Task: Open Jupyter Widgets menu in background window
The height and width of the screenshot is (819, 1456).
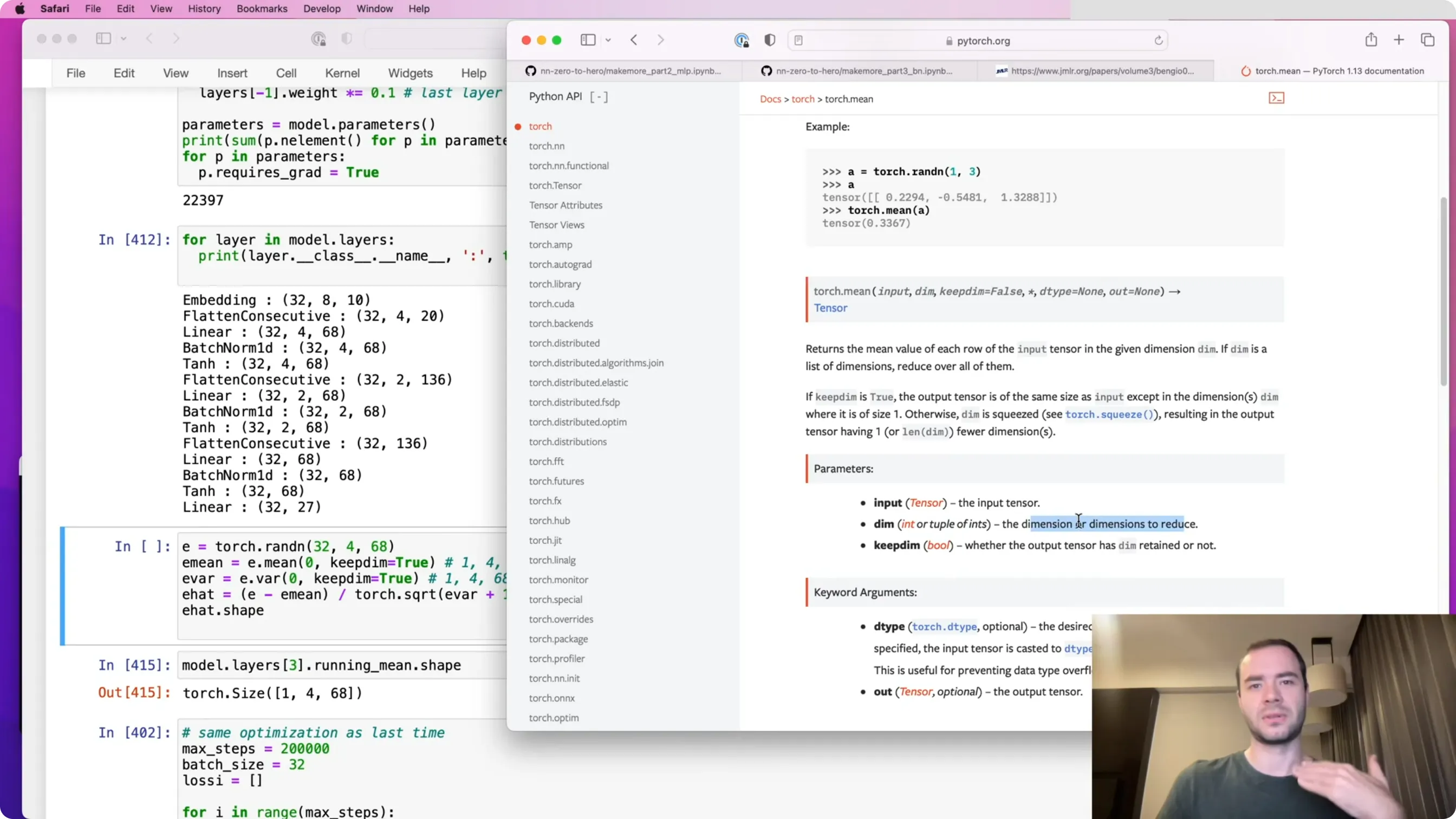Action: [x=410, y=73]
